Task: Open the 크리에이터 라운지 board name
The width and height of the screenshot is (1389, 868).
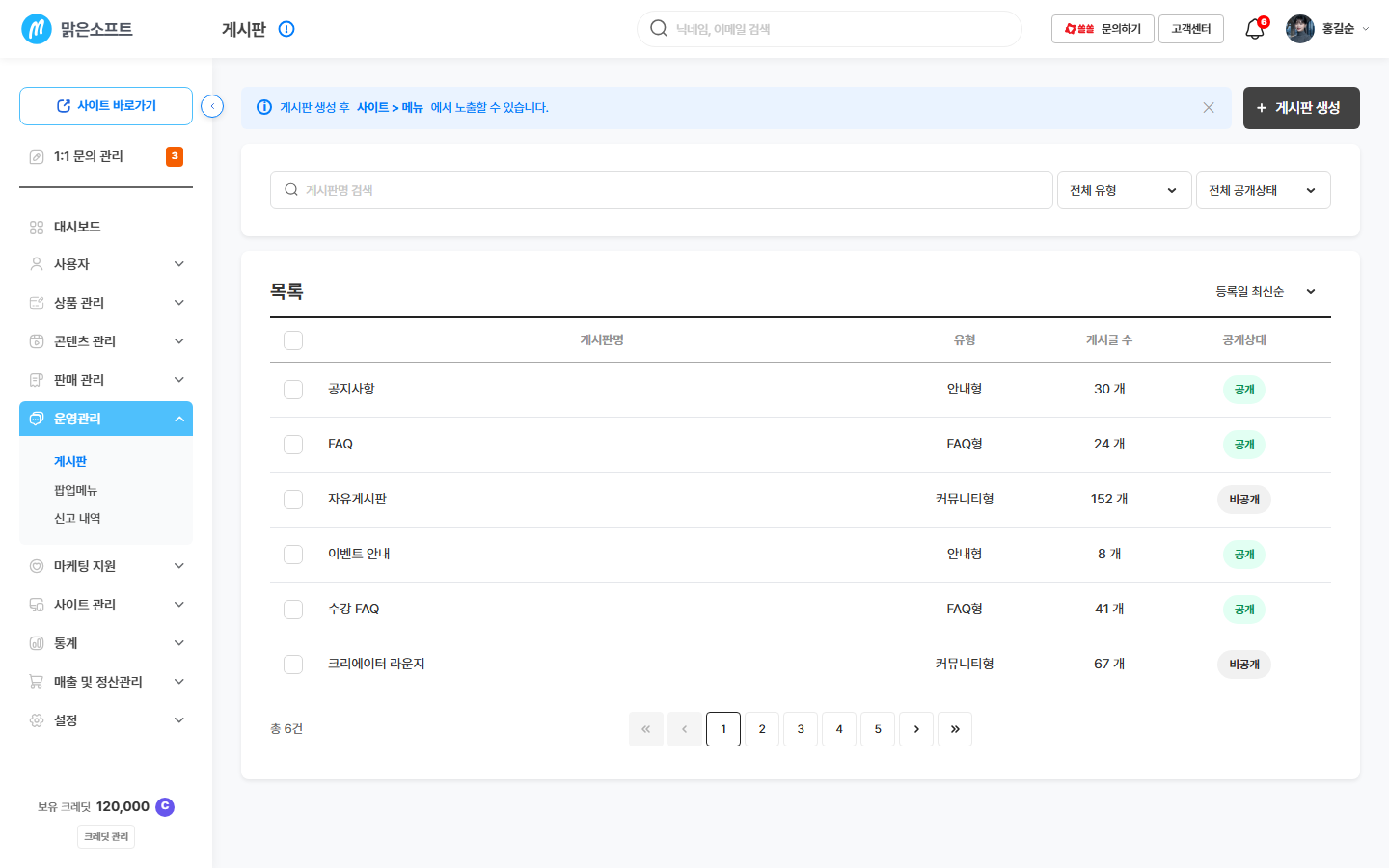Action: point(376,664)
